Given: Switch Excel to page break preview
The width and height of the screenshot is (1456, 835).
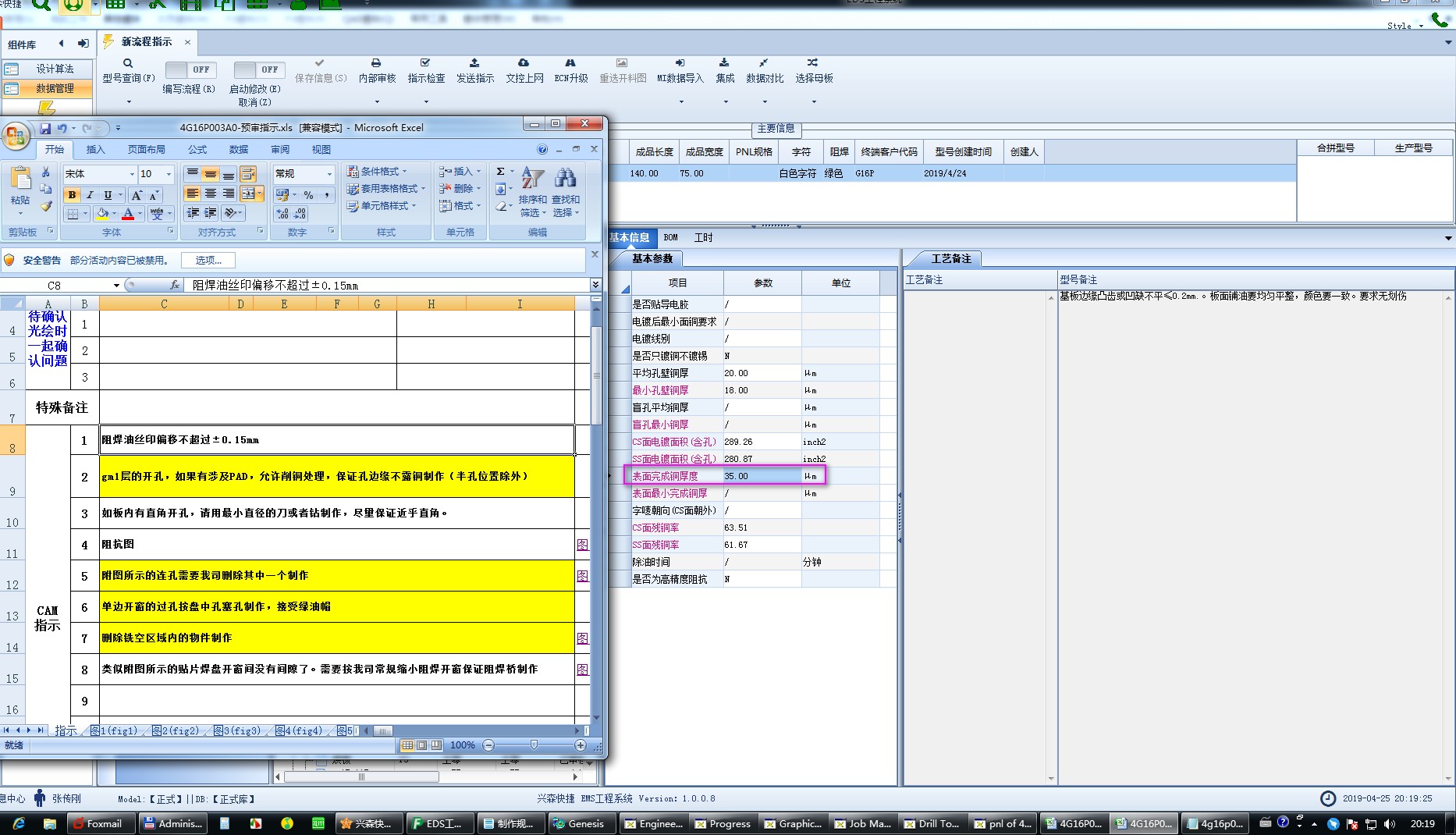Looking at the screenshot, I should (435, 745).
